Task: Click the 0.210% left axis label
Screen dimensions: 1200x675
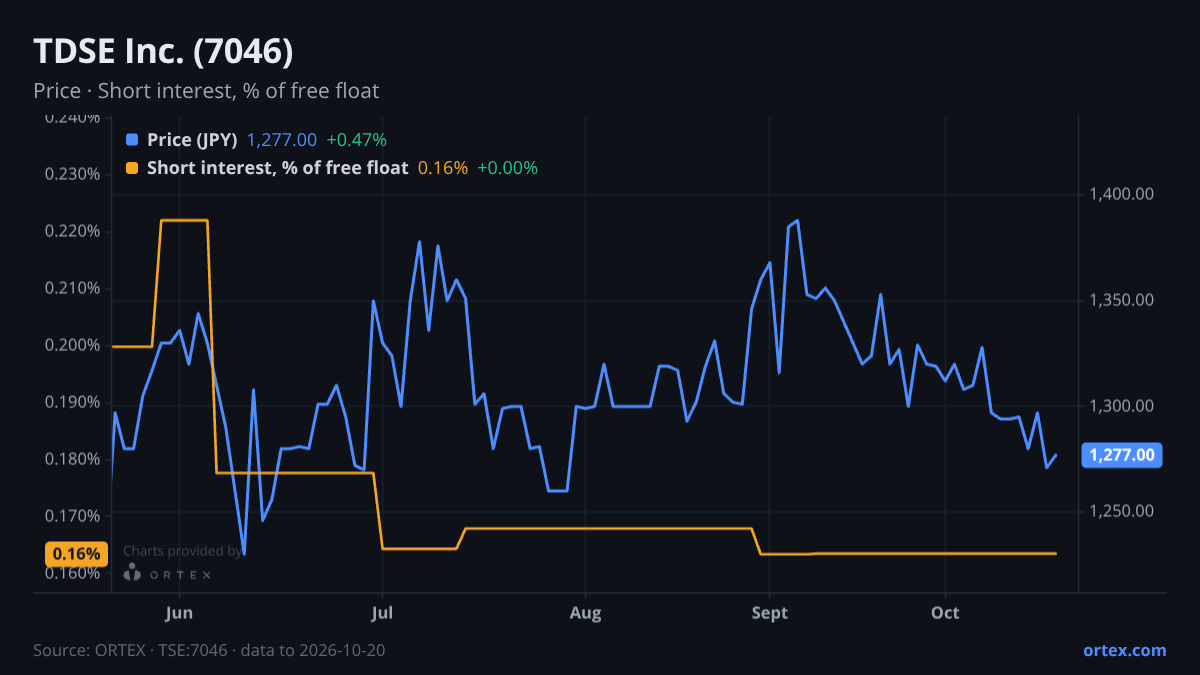Action: (73, 288)
